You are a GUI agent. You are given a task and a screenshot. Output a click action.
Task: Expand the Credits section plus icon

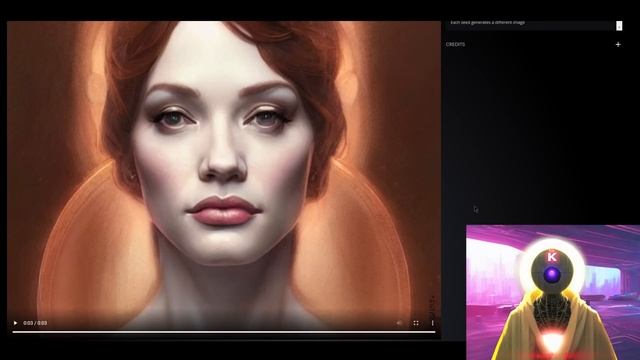click(x=618, y=44)
